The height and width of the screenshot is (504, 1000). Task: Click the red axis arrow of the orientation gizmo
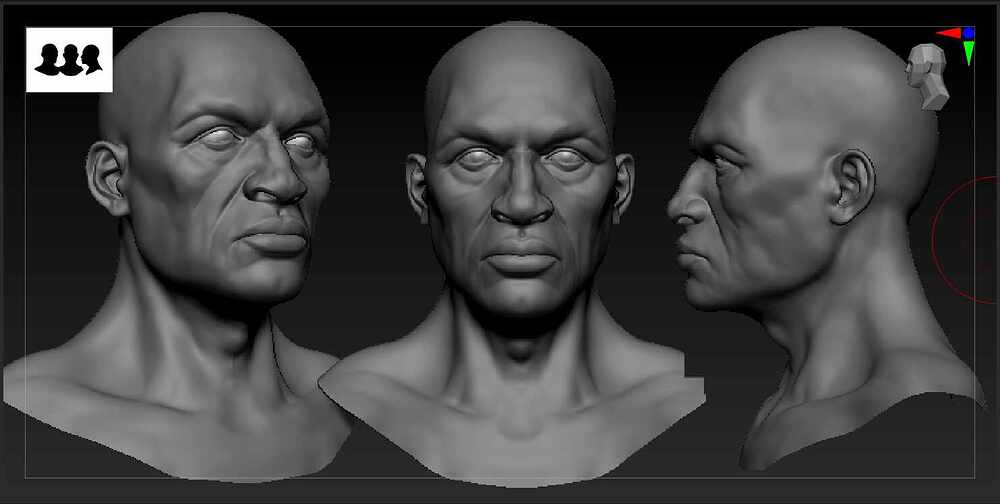948,33
